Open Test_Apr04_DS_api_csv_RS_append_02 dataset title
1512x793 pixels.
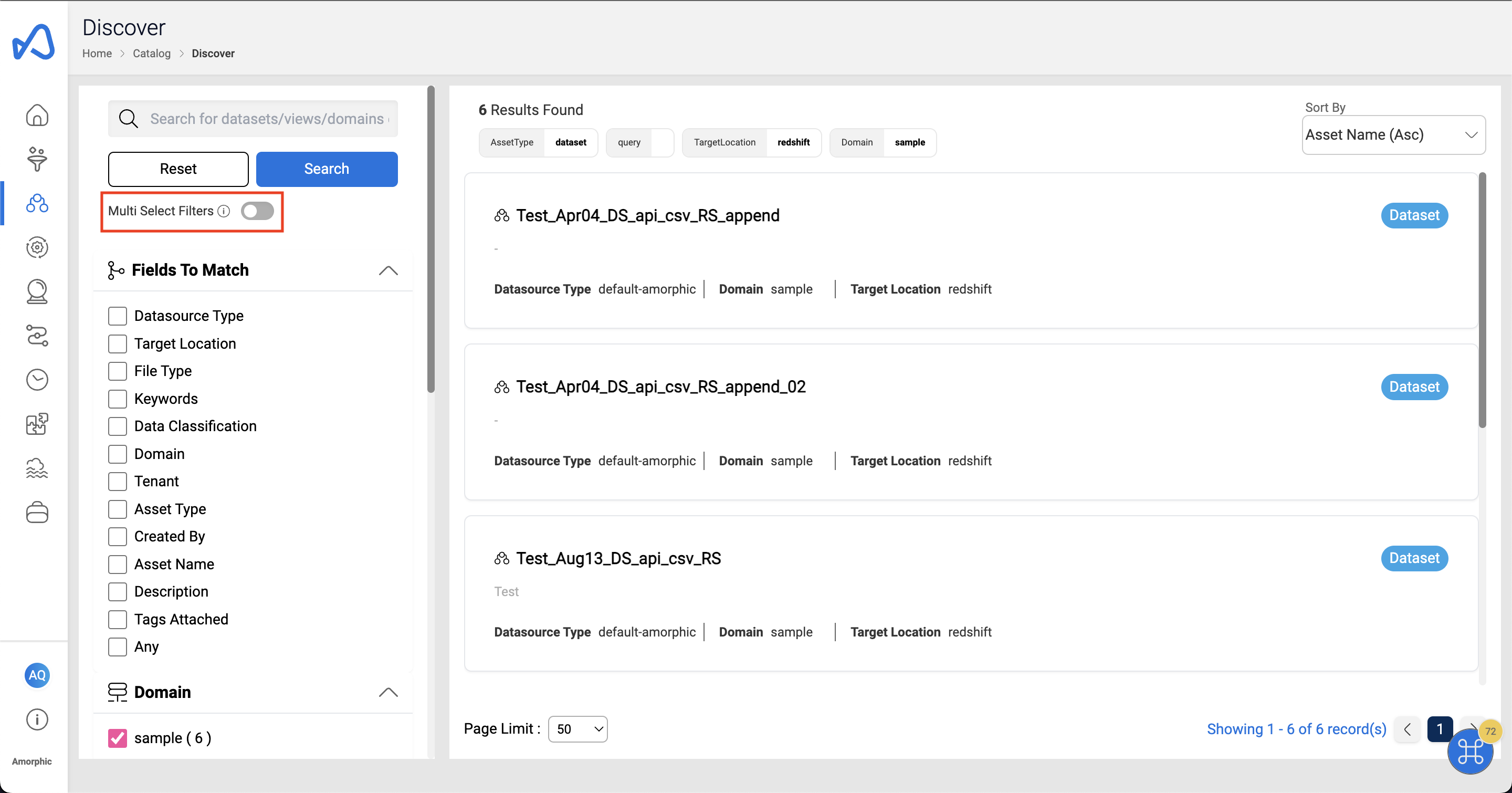coord(660,387)
